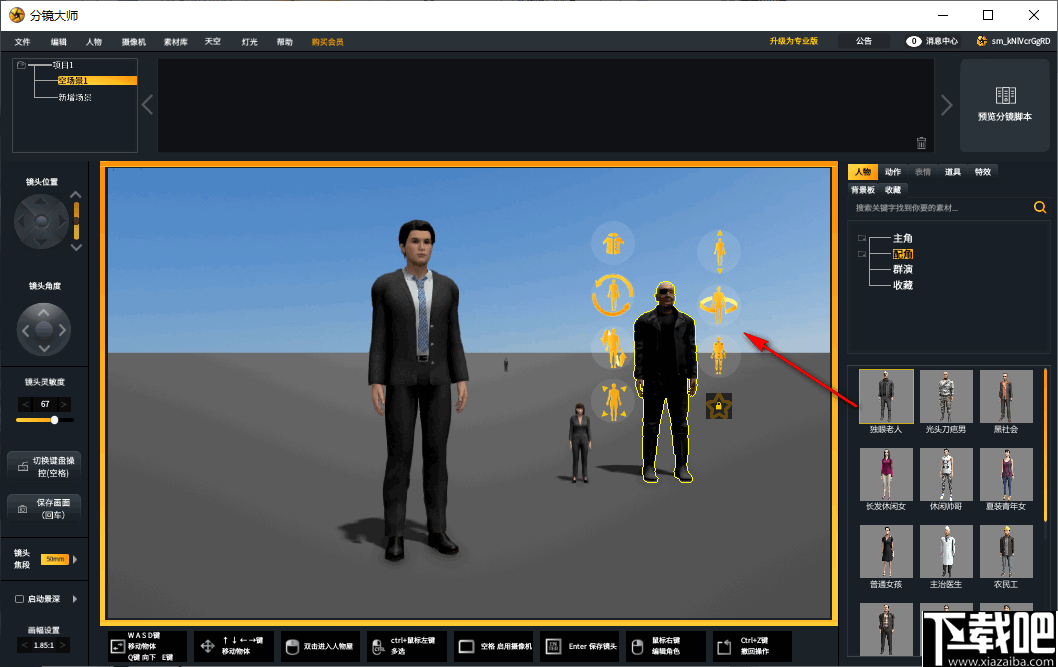This screenshot has width=1058, height=667.
Task: Open the 摄像机 menu
Action: click(x=134, y=42)
